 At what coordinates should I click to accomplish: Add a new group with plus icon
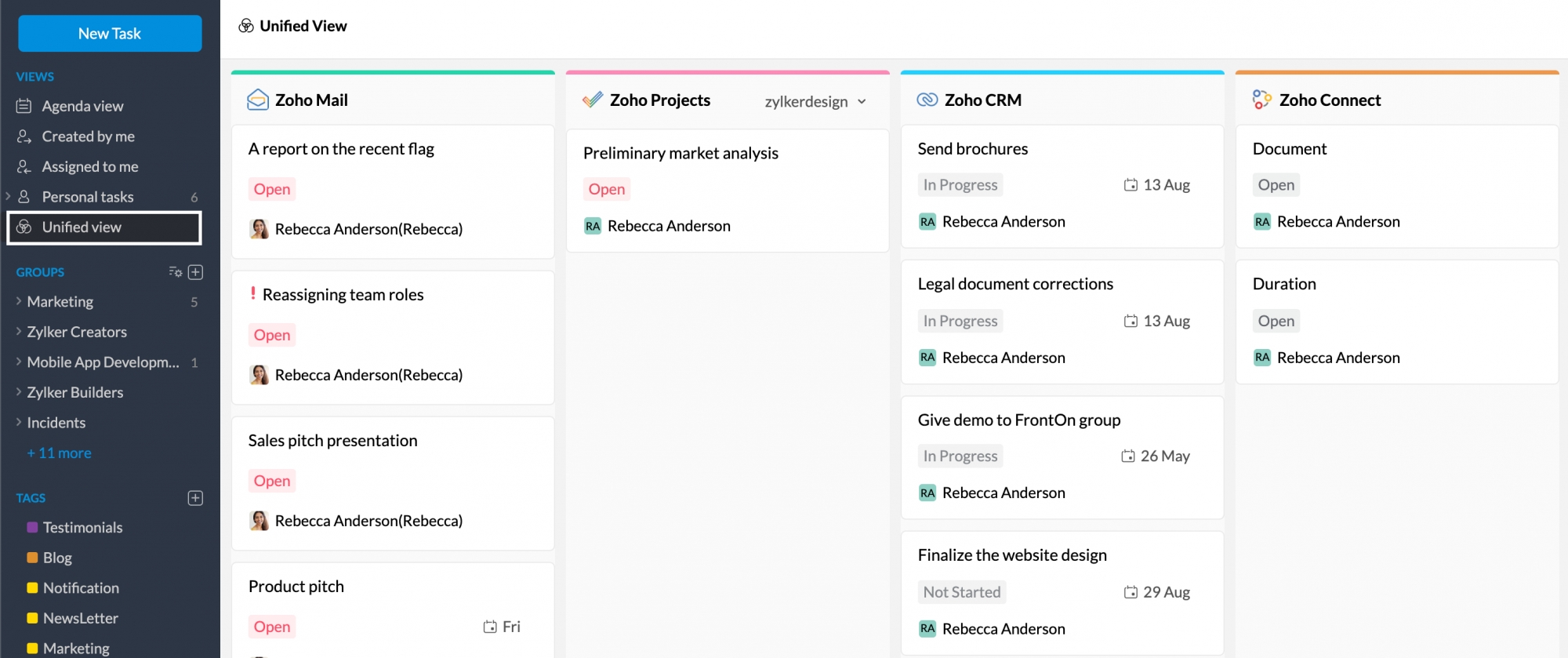point(196,272)
